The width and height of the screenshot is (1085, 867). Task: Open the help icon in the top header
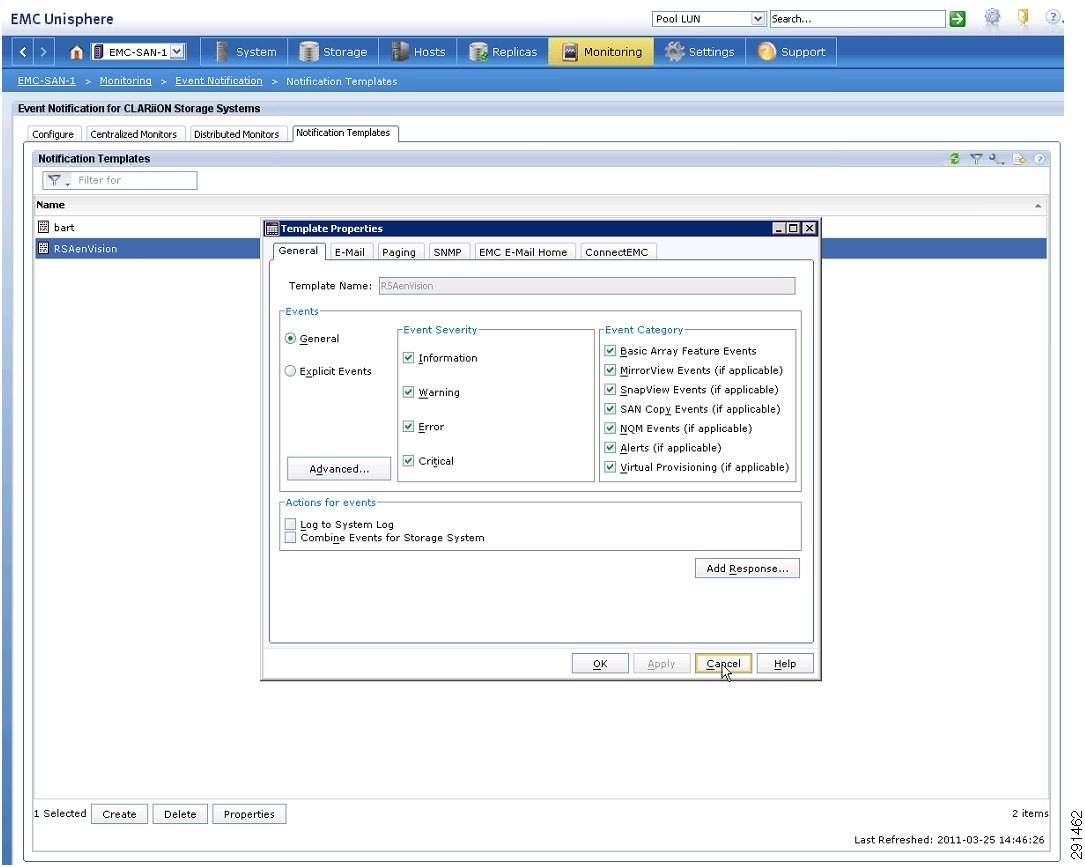[1052, 17]
